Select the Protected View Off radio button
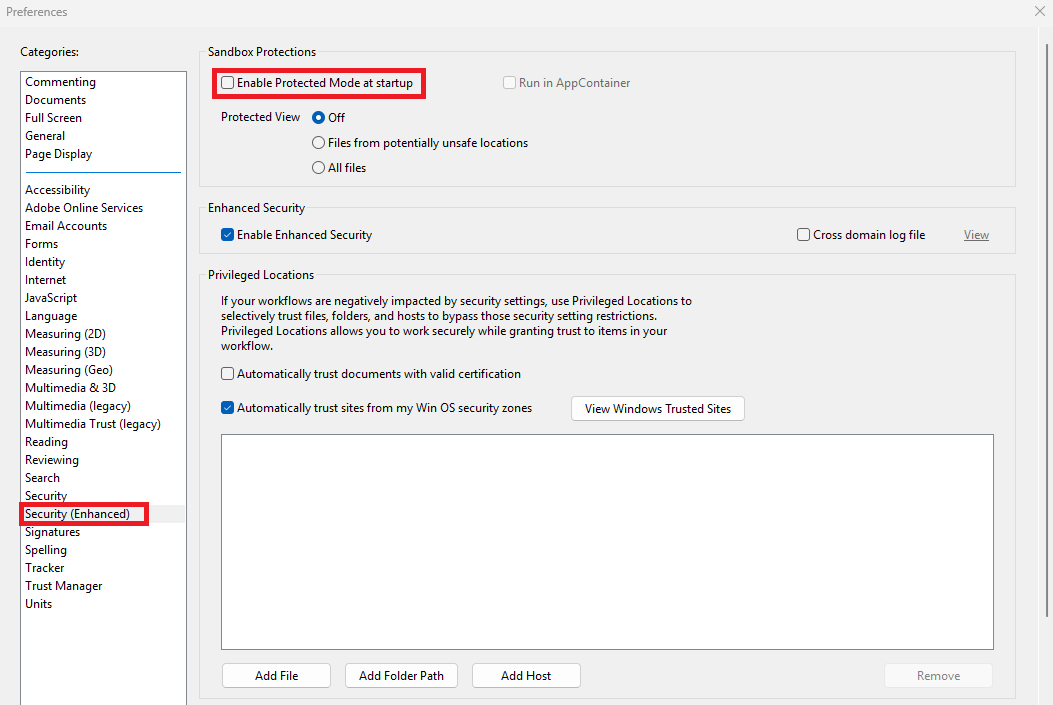The width and height of the screenshot is (1053, 705). (x=318, y=118)
